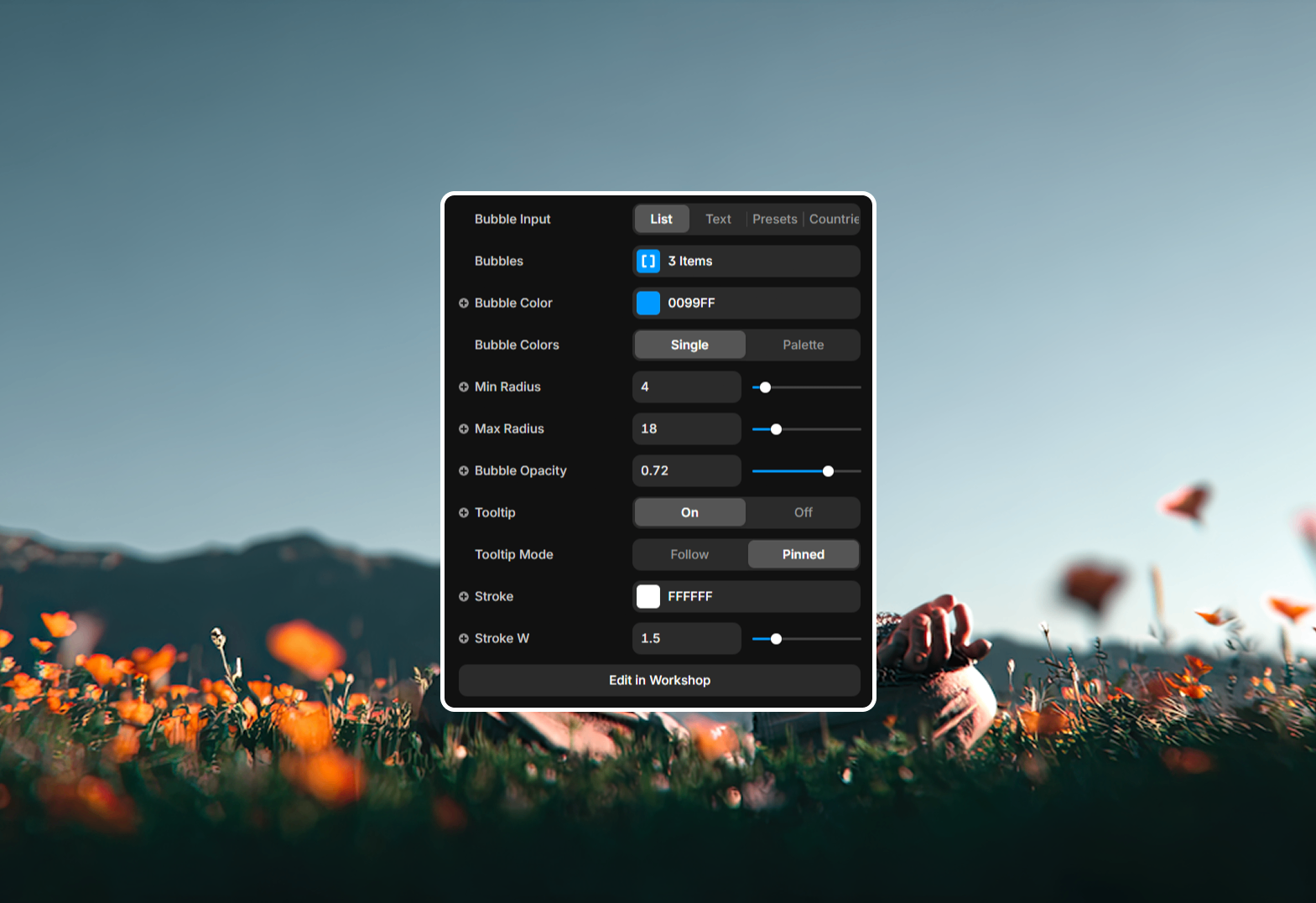The width and height of the screenshot is (1316, 903).
Task: Open the blue 0099FF bubble color swatch
Action: point(648,303)
